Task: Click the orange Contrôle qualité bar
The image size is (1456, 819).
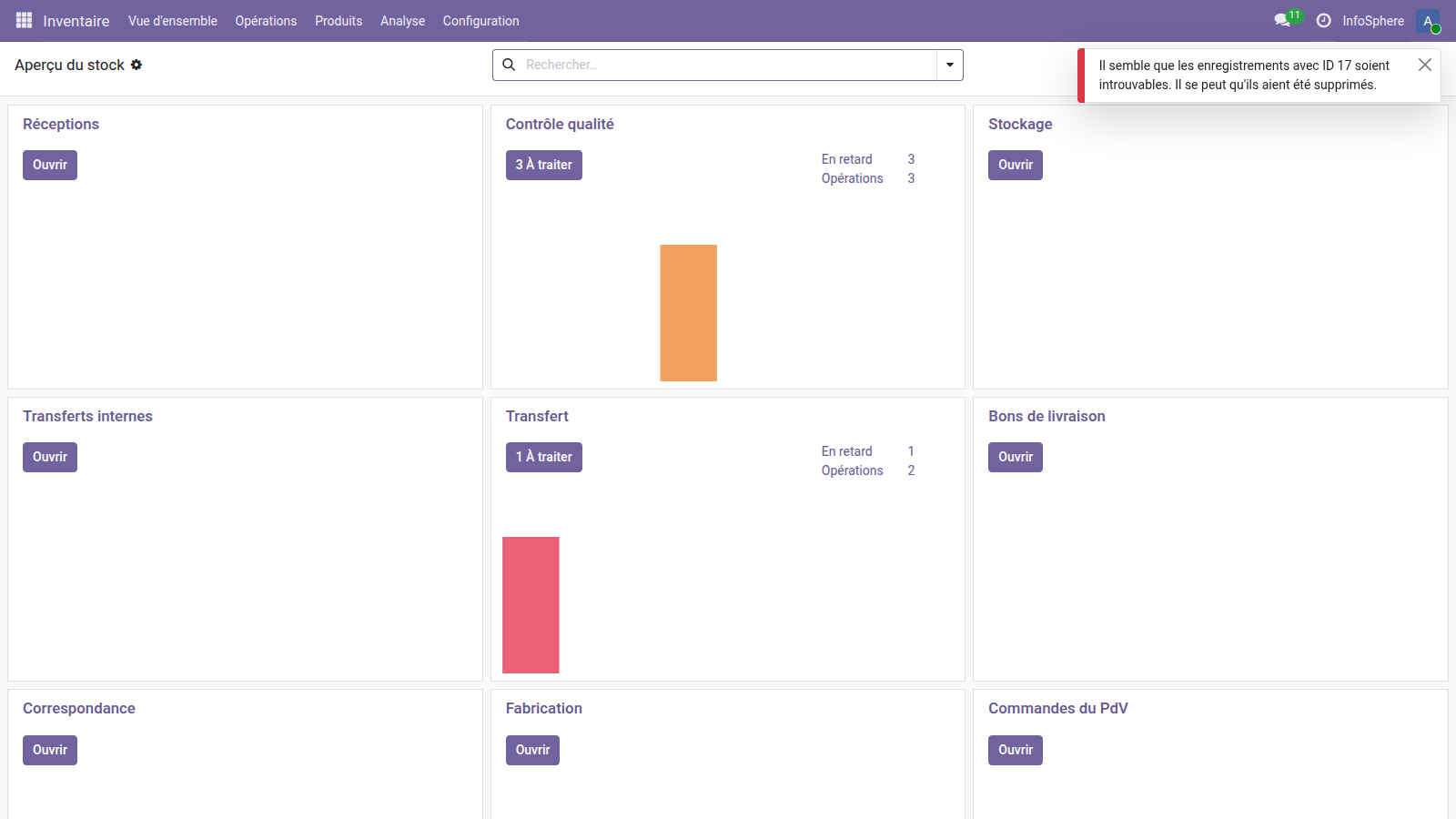Action: pyautogui.click(x=688, y=312)
